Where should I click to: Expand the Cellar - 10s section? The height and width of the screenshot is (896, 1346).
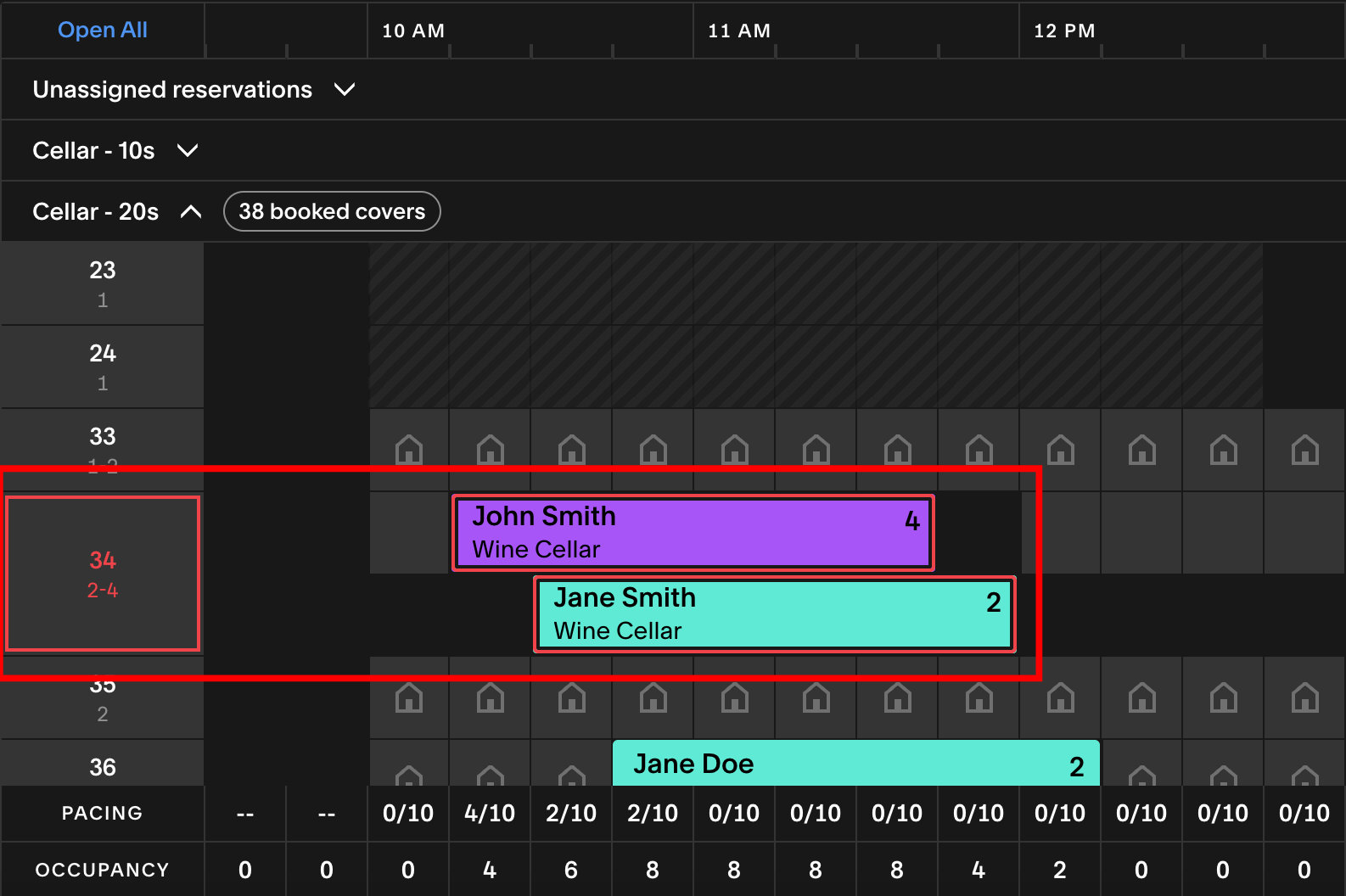coord(188,150)
